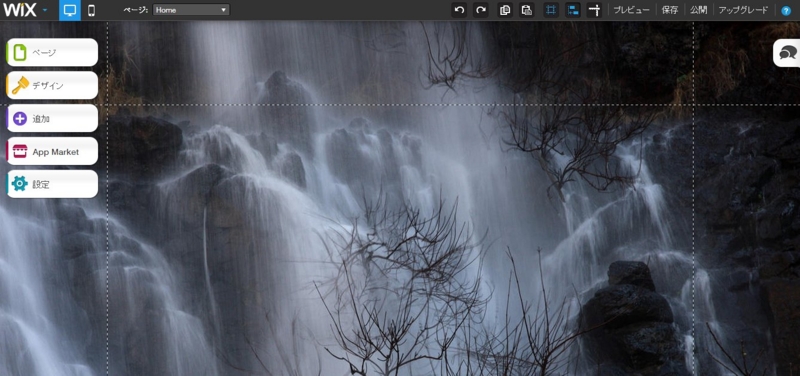Toggle the rulers tool
Image resolution: width=800 pixels, height=376 pixels.
(594, 10)
